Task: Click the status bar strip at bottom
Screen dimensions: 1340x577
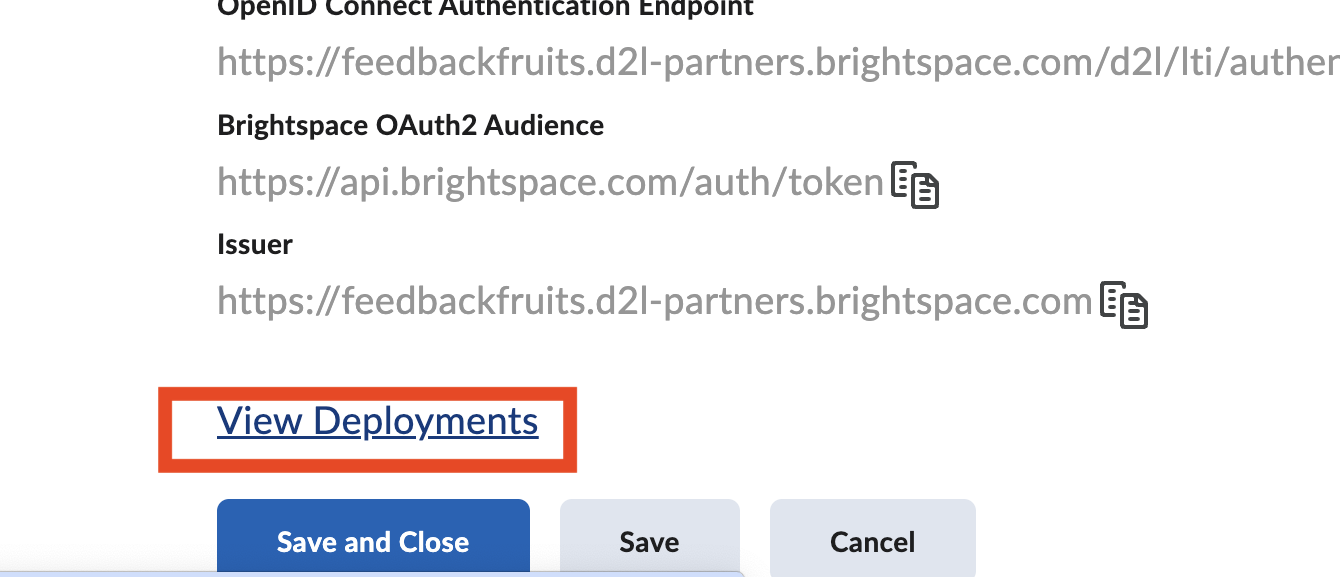Action: tap(372, 574)
